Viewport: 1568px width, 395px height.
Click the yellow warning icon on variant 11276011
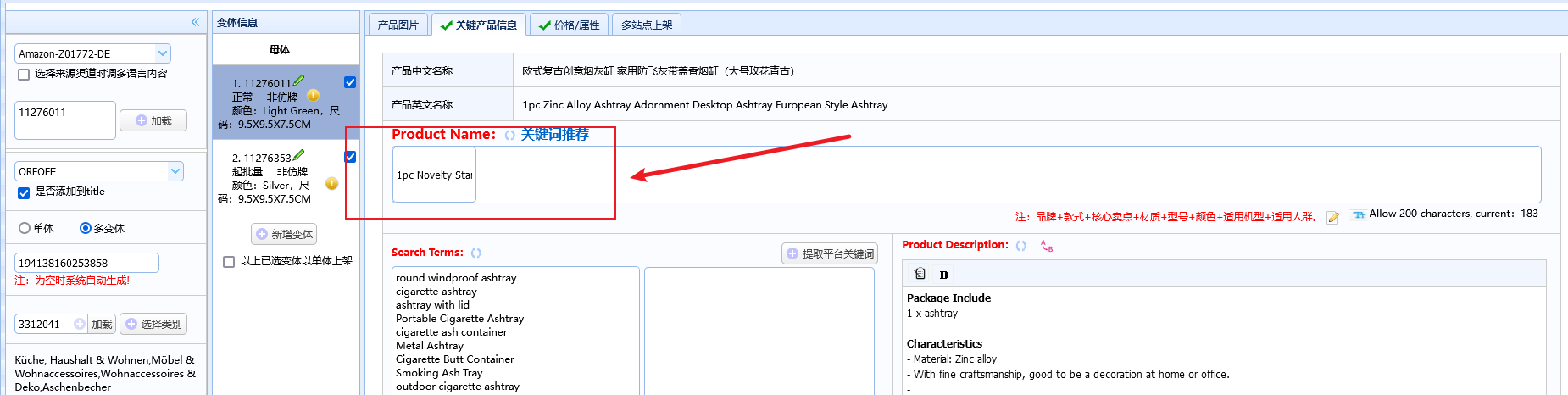313,96
